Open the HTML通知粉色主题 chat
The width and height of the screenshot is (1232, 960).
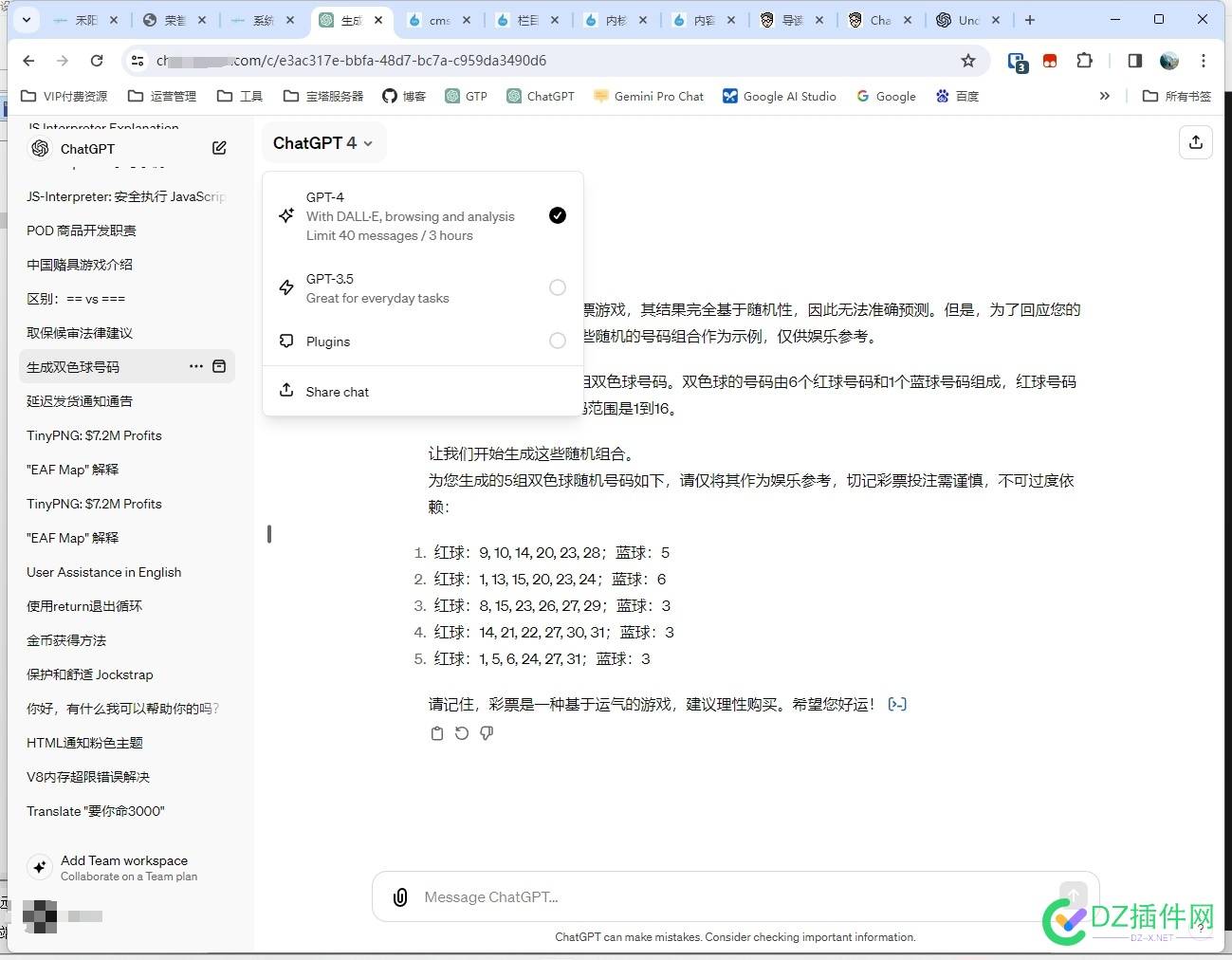click(127, 743)
